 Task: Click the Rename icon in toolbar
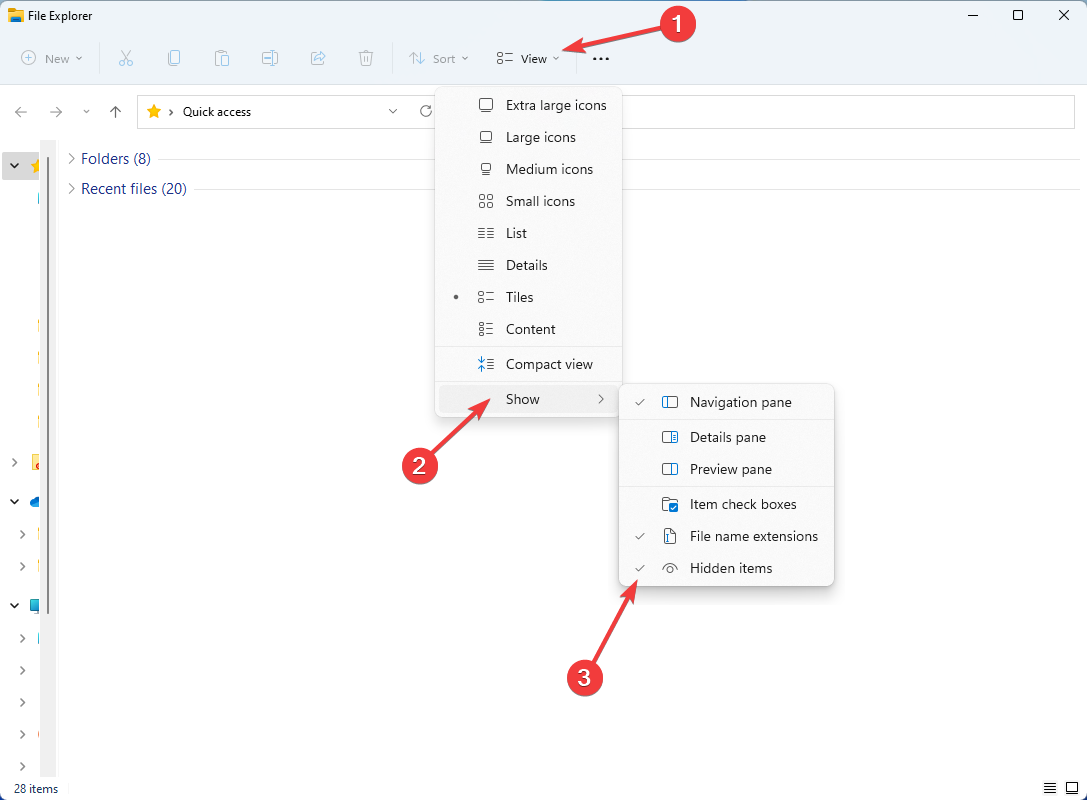[270, 58]
